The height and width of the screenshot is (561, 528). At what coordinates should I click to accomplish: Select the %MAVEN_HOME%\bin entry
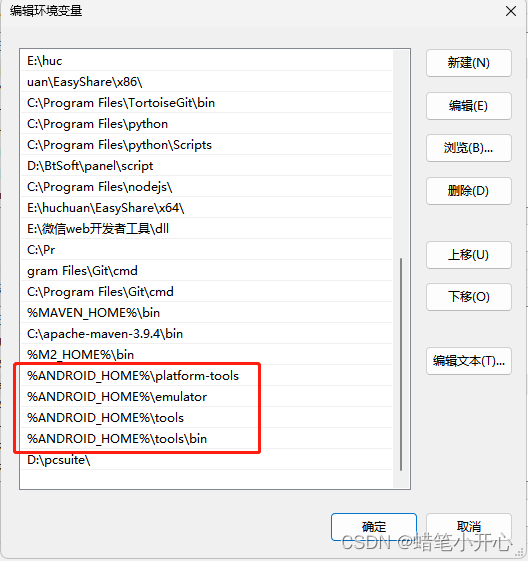click(x=207, y=313)
